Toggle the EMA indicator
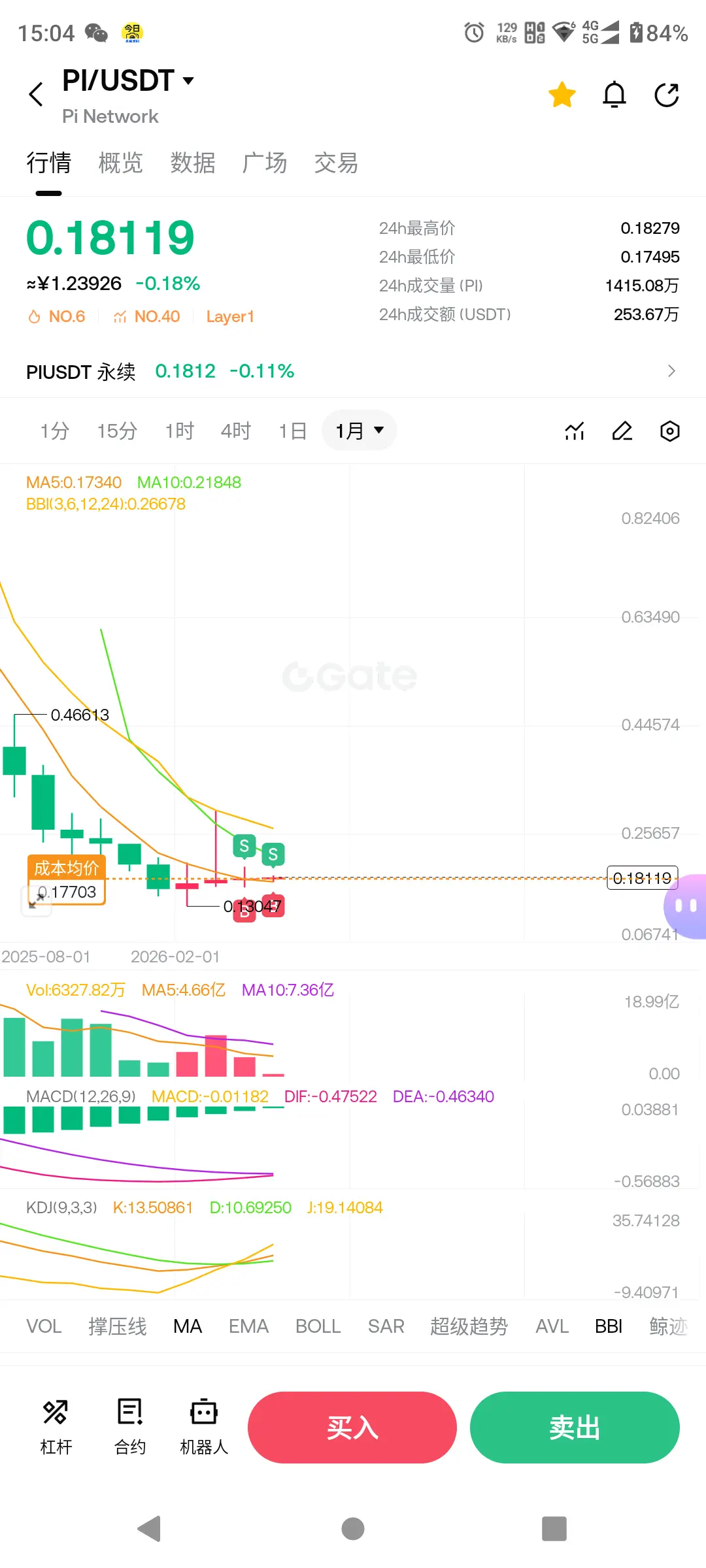The image size is (706, 1568). 248,1326
